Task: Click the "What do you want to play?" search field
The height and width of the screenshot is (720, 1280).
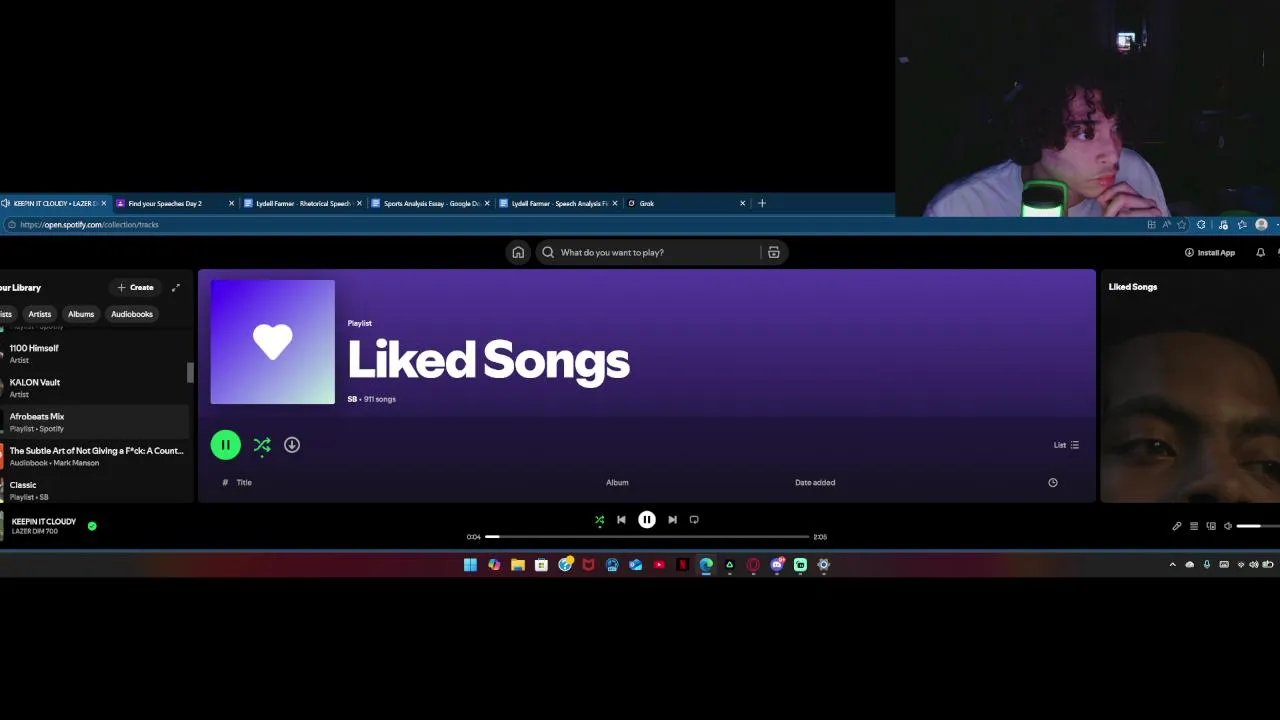Action: click(x=648, y=252)
